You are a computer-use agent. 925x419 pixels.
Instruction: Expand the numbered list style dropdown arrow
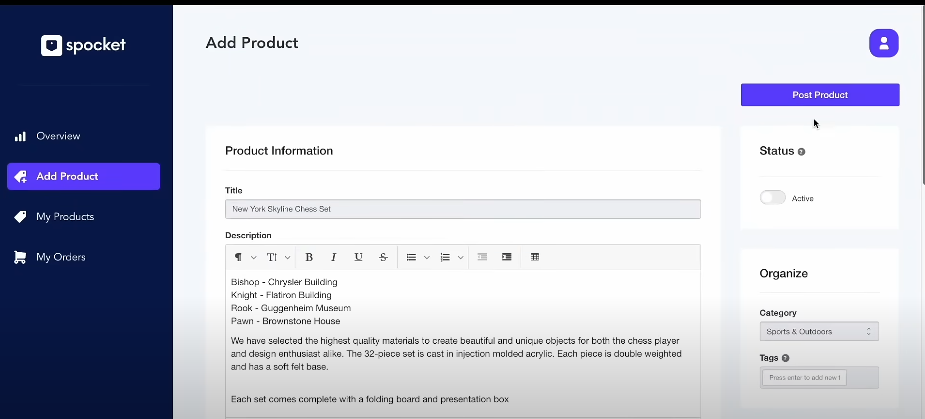[460, 257]
